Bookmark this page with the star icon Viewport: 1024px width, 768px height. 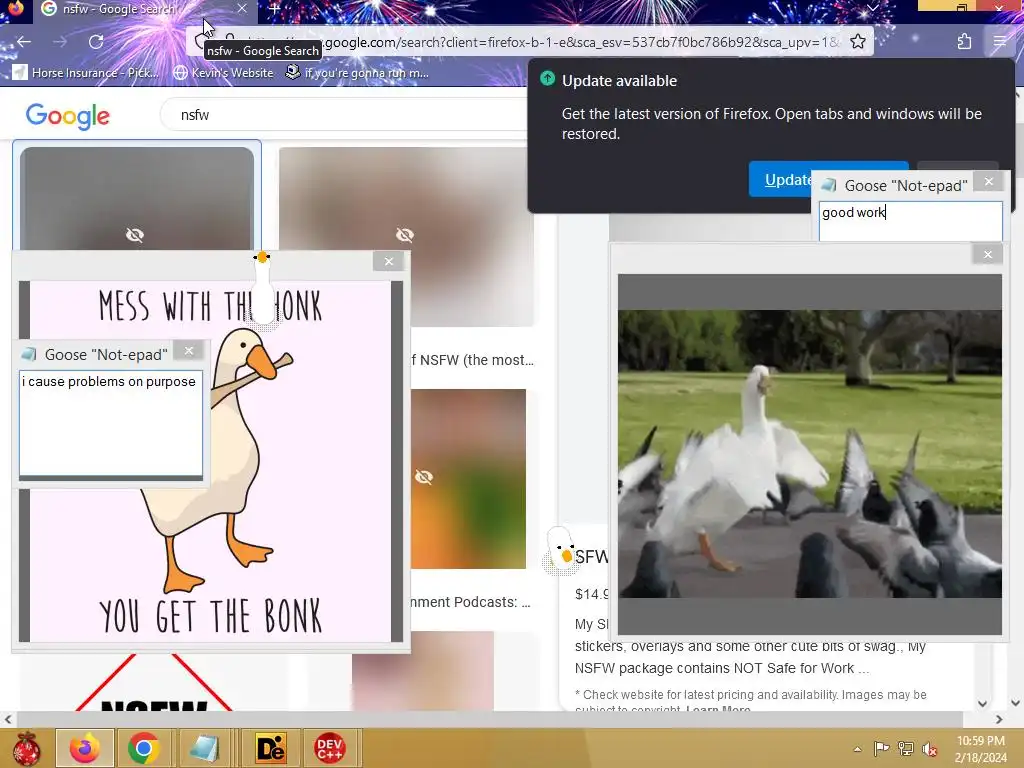click(x=858, y=42)
